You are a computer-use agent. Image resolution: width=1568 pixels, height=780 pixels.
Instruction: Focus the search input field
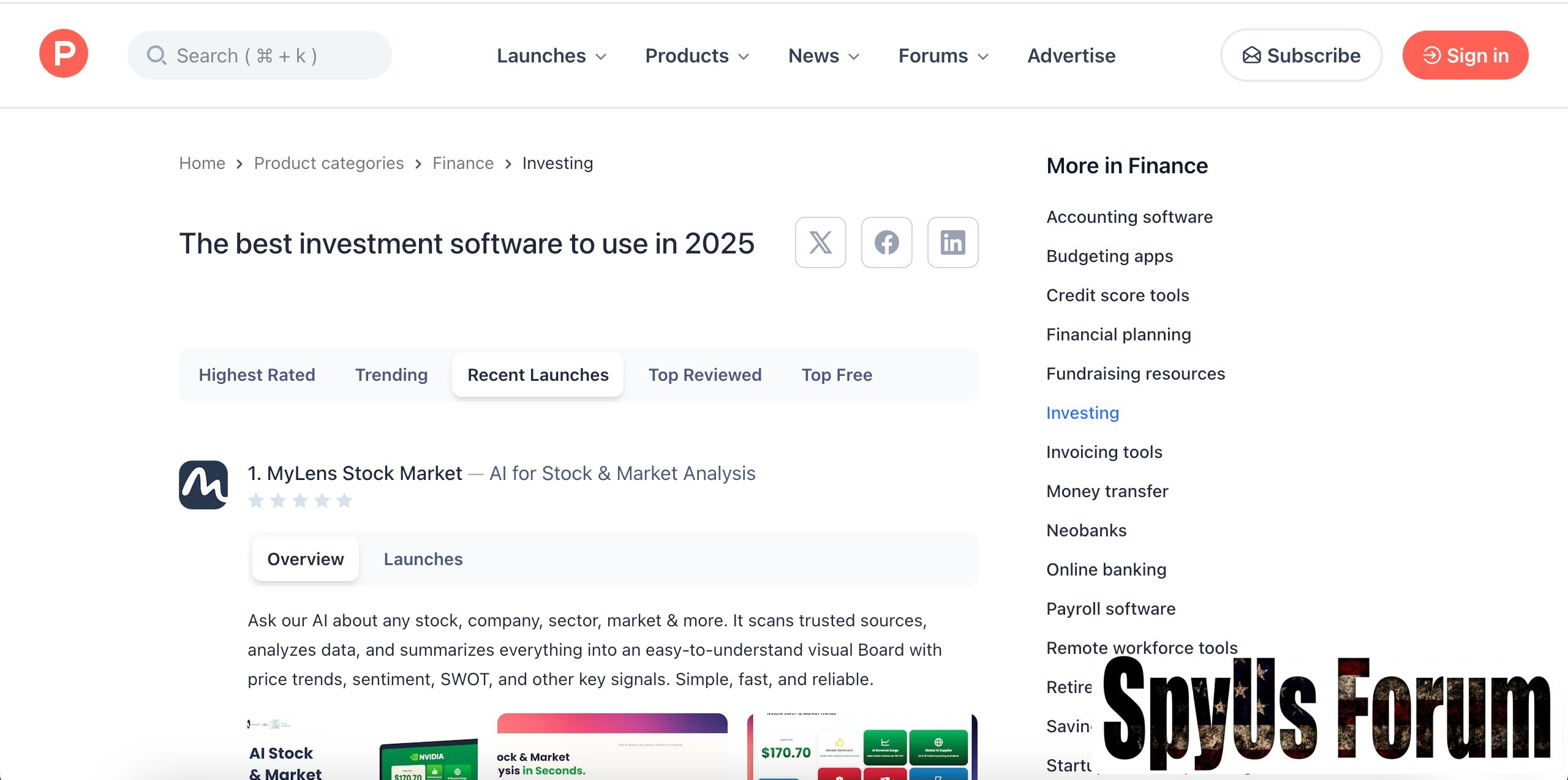click(x=260, y=56)
